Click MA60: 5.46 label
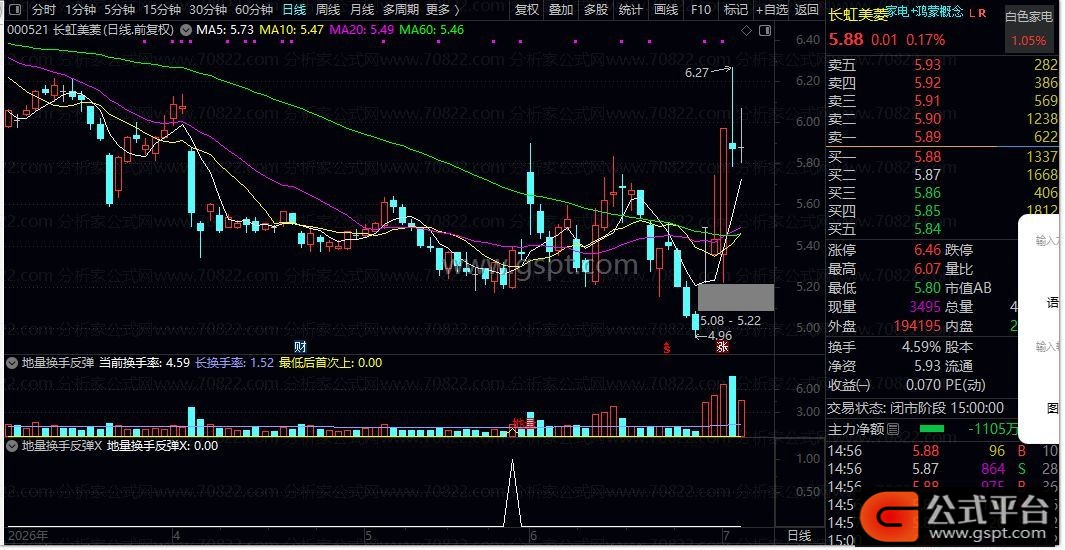Viewport: 1065px width, 550px height. (431, 30)
